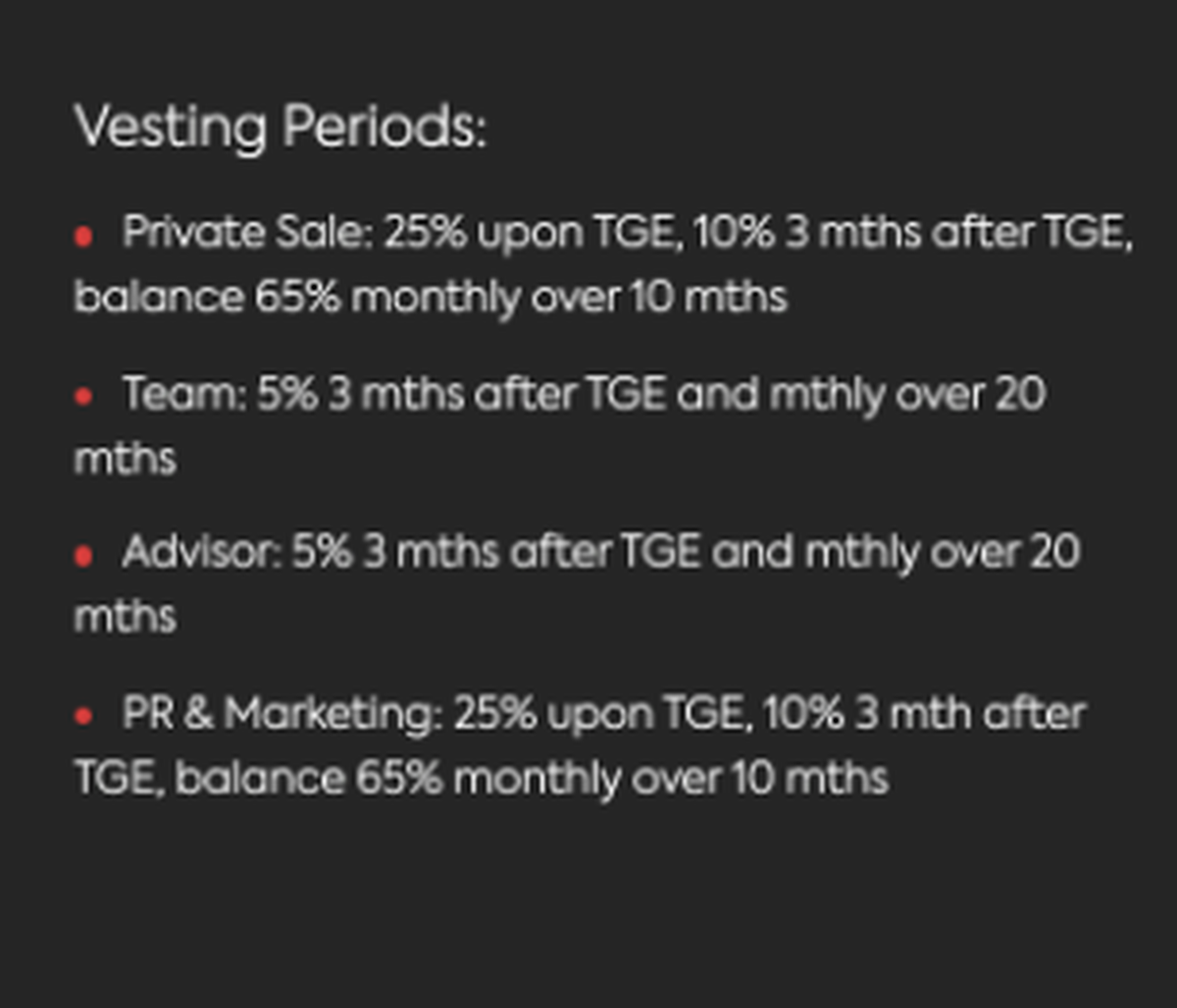Screen dimensions: 1177x1008
Task: Click "5% 3 mths after TGE" in Advisor line
Action: point(496,553)
